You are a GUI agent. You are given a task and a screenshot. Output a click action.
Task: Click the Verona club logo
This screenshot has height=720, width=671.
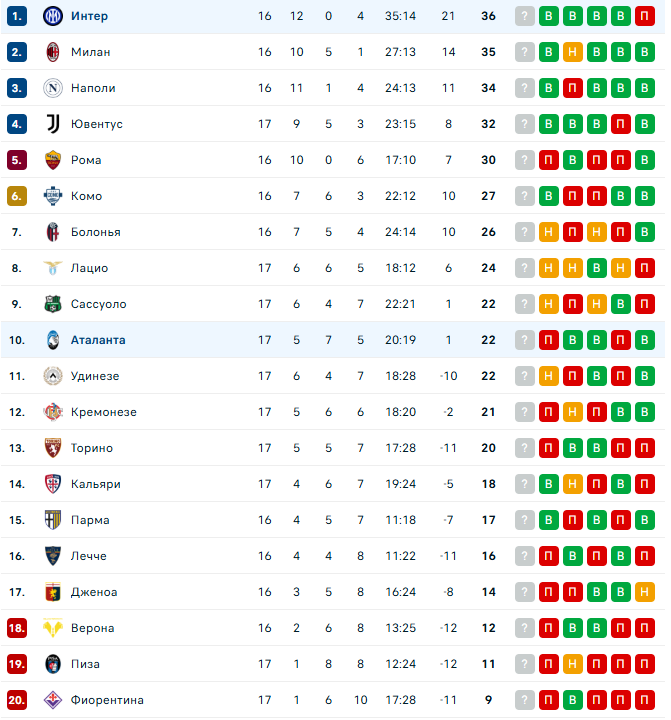(x=53, y=628)
